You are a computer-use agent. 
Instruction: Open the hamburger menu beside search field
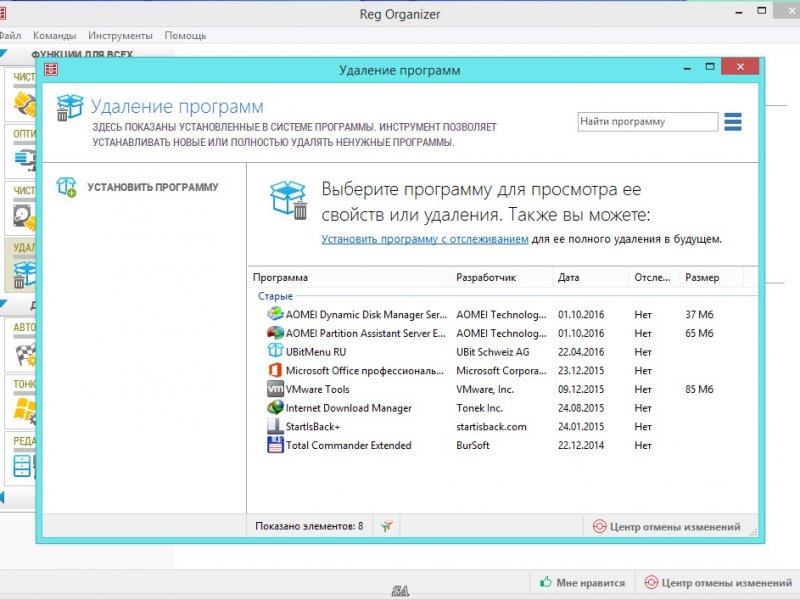(x=733, y=121)
